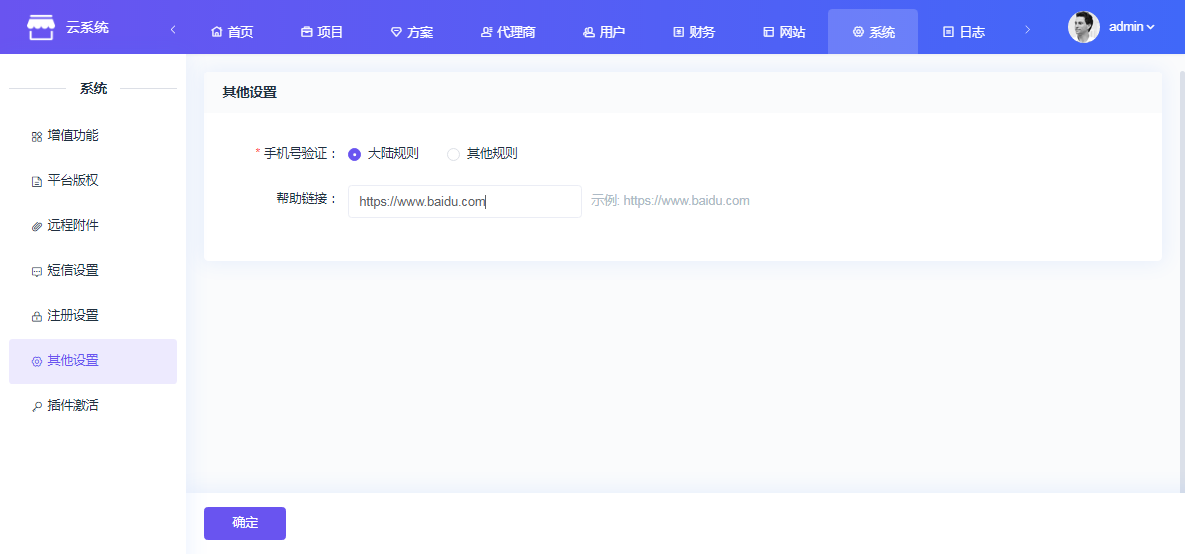Select 其他设置 in the sidebar
This screenshot has height=554, width=1185.
93,361
